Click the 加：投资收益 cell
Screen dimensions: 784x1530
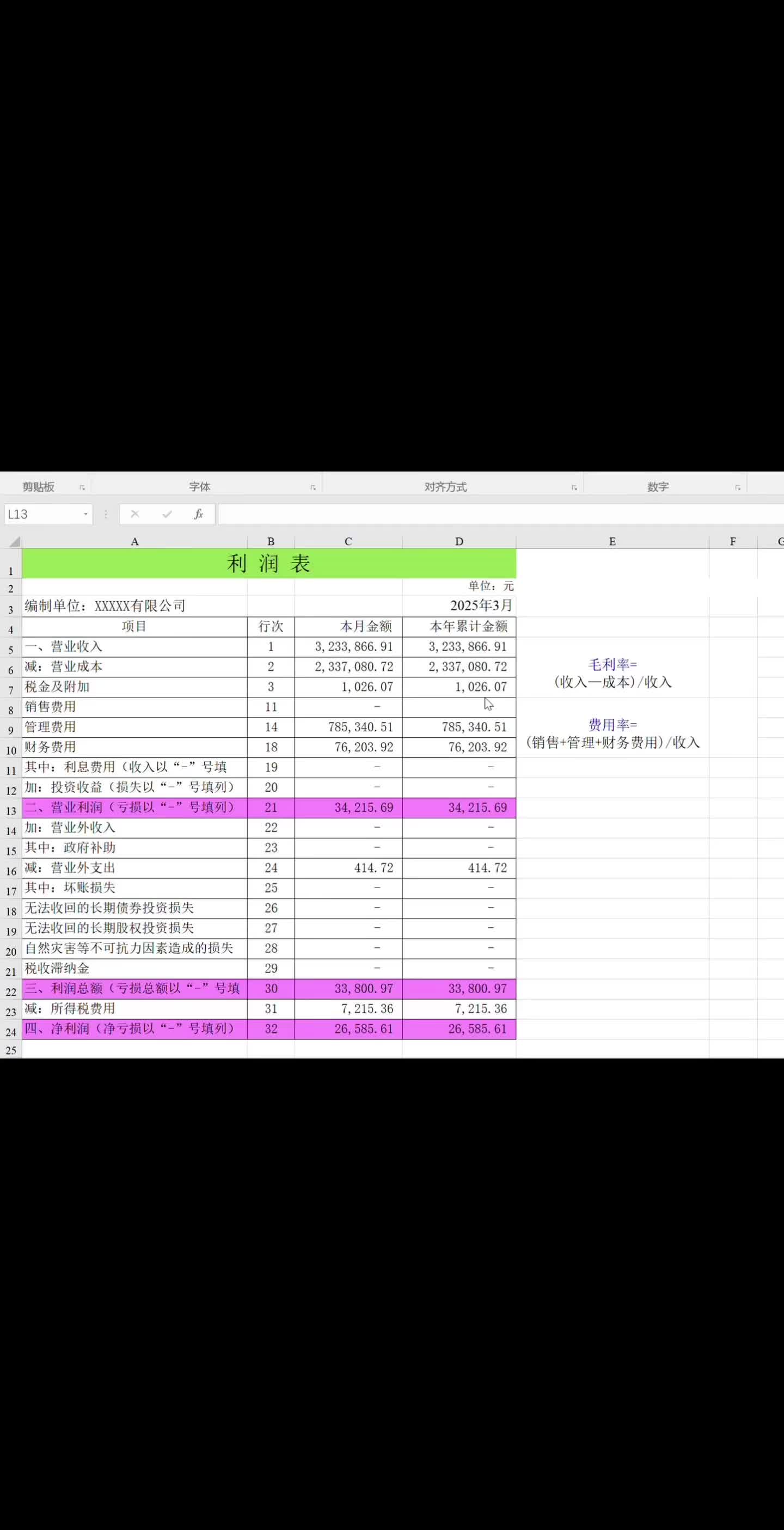(x=135, y=787)
